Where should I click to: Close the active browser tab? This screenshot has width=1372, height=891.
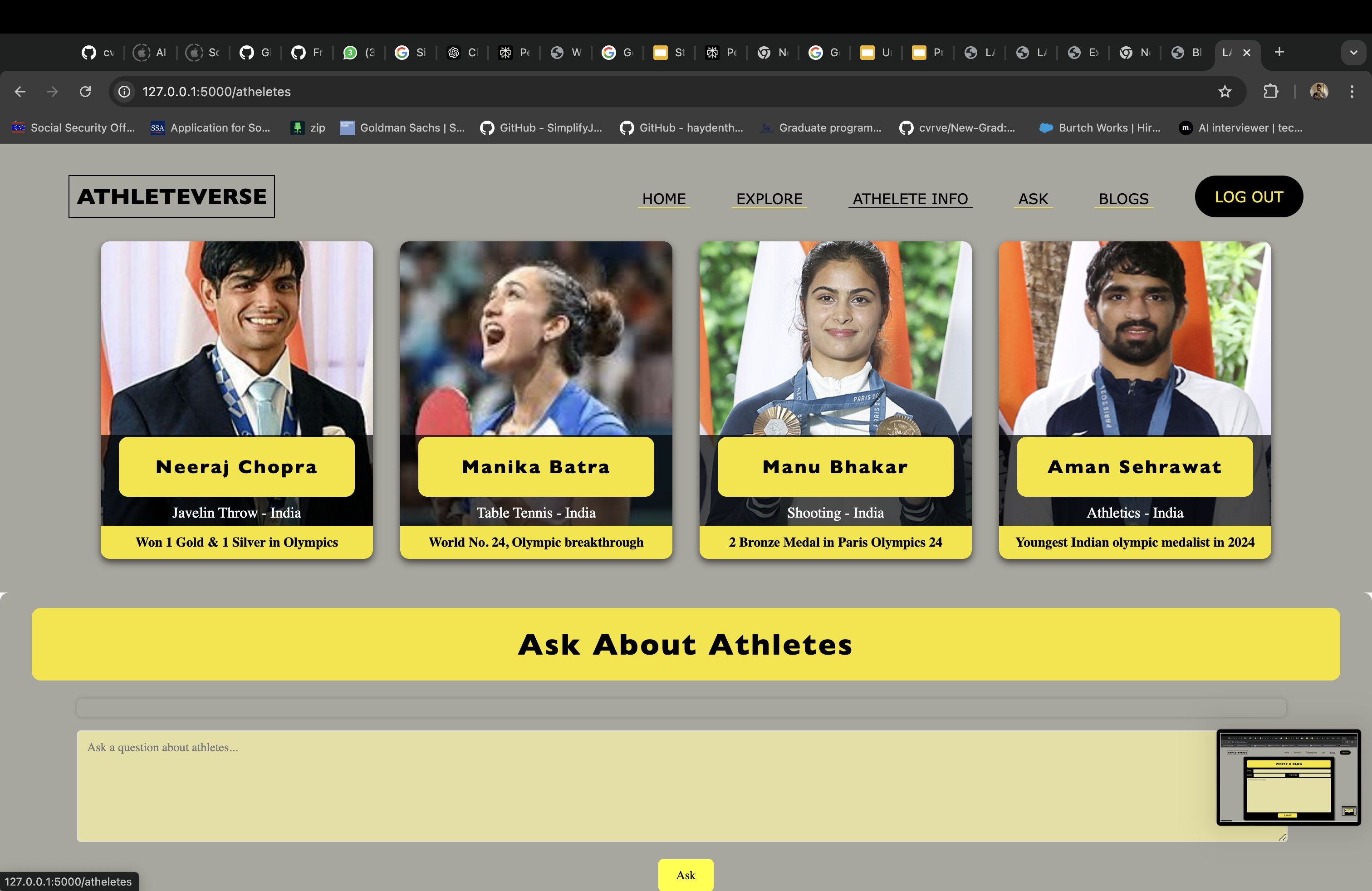[x=1247, y=53]
